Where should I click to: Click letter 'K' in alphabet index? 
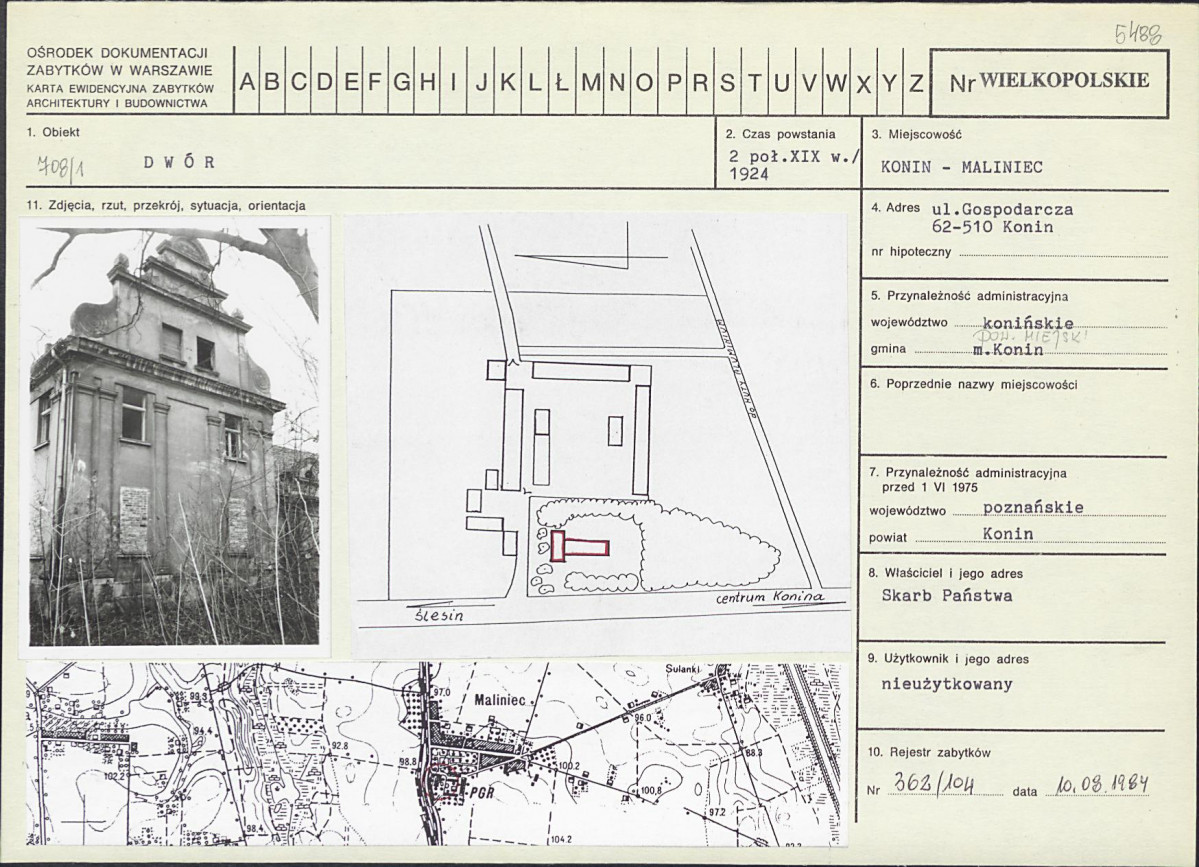[x=507, y=83]
